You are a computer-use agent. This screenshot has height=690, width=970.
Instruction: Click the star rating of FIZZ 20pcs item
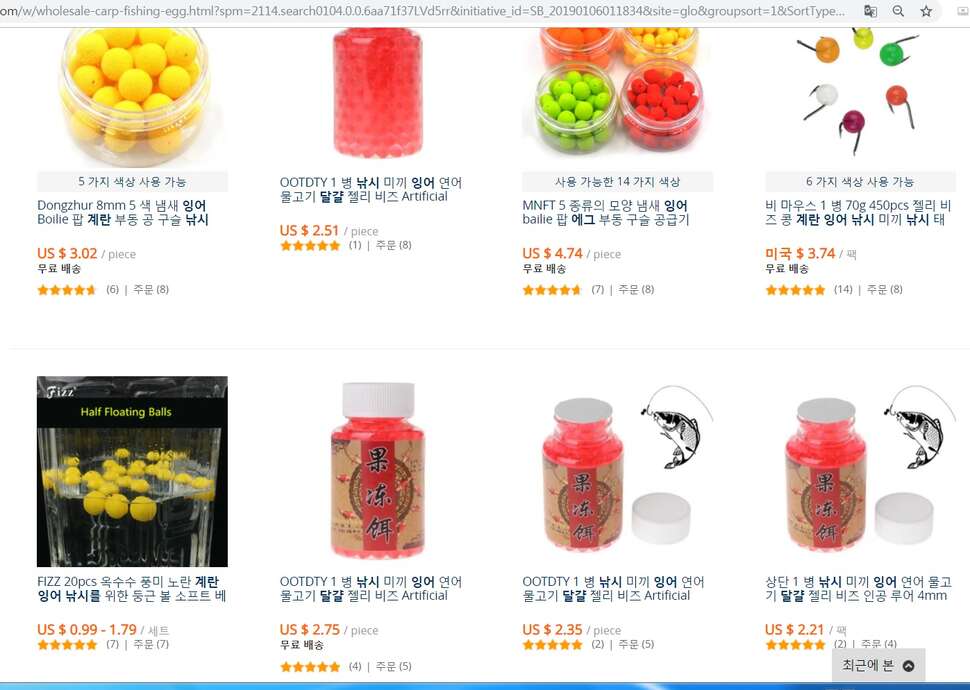coord(67,645)
